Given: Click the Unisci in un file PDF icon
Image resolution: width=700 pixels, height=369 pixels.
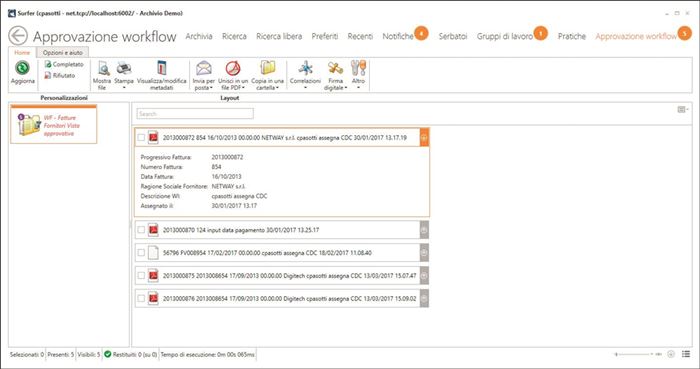Looking at the screenshot, I should 233,68.
